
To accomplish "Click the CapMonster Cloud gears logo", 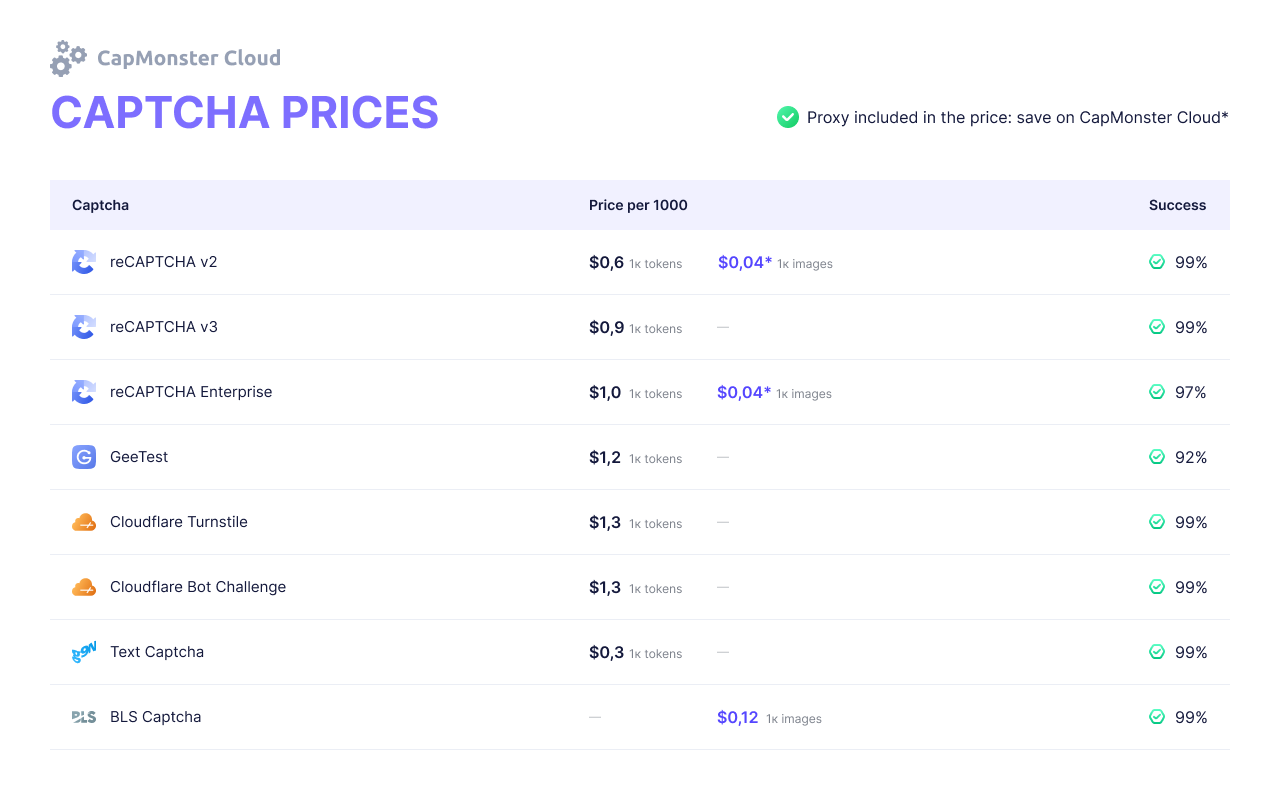I will pyautogui.click(x=68, y=58).
